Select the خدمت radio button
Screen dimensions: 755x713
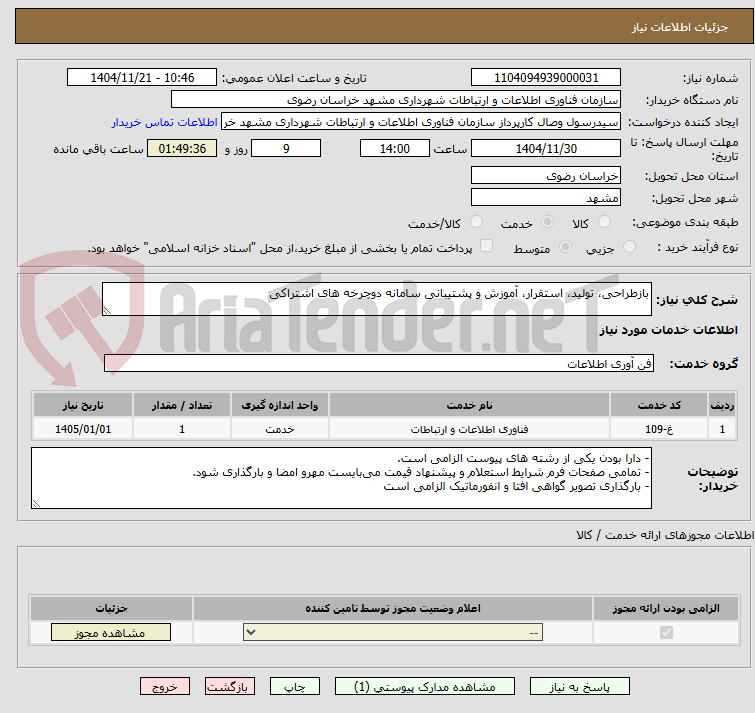(547, 222)
